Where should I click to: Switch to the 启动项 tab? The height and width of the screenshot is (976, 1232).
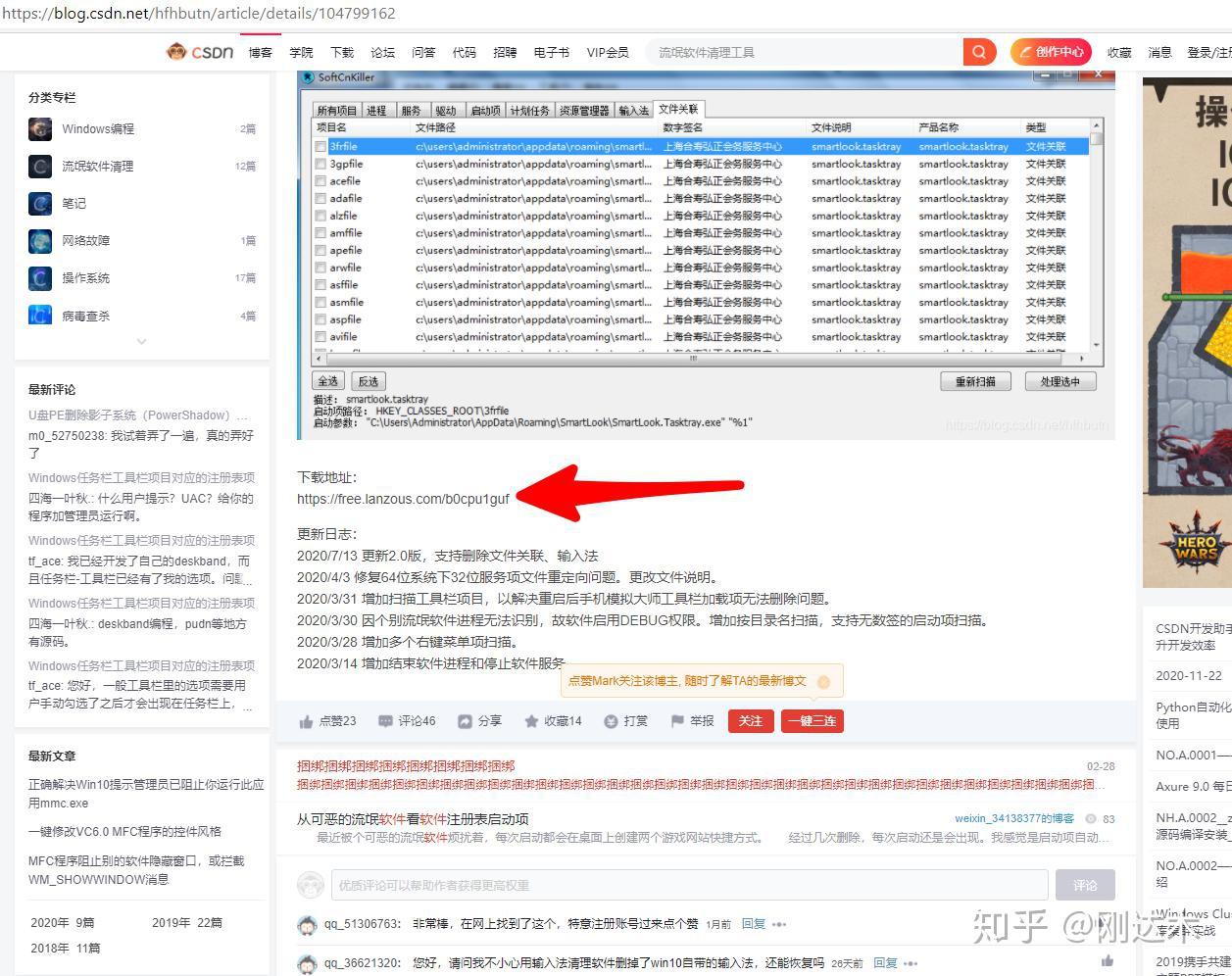click(485, 111)
